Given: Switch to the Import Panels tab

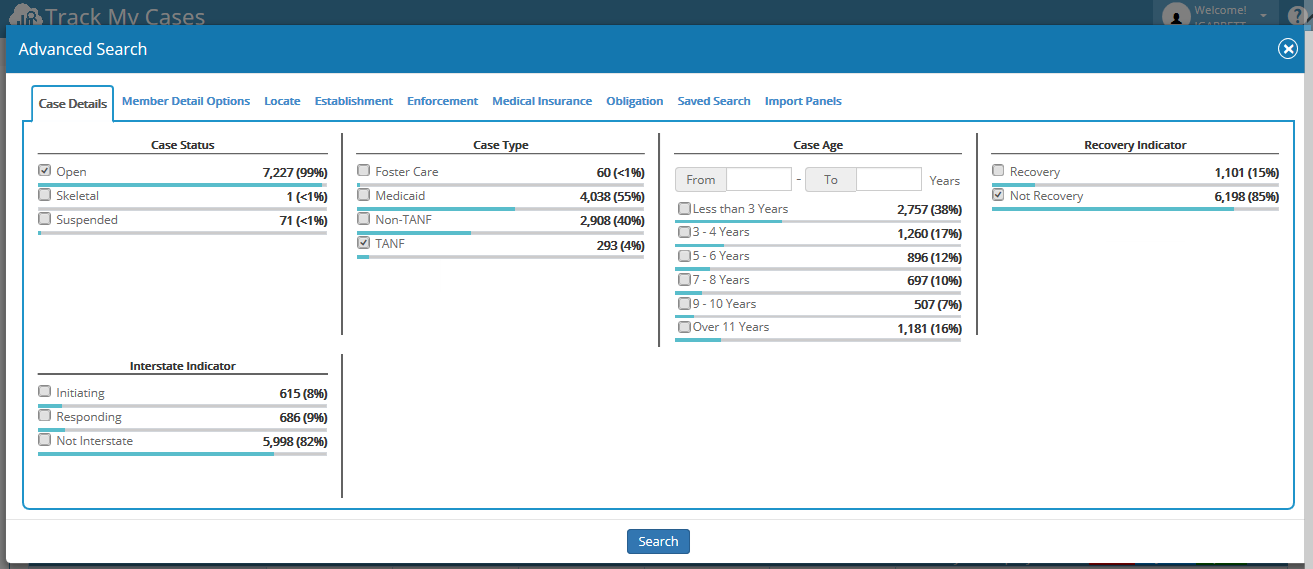Looking at the screenshot, I should (803, 101).
